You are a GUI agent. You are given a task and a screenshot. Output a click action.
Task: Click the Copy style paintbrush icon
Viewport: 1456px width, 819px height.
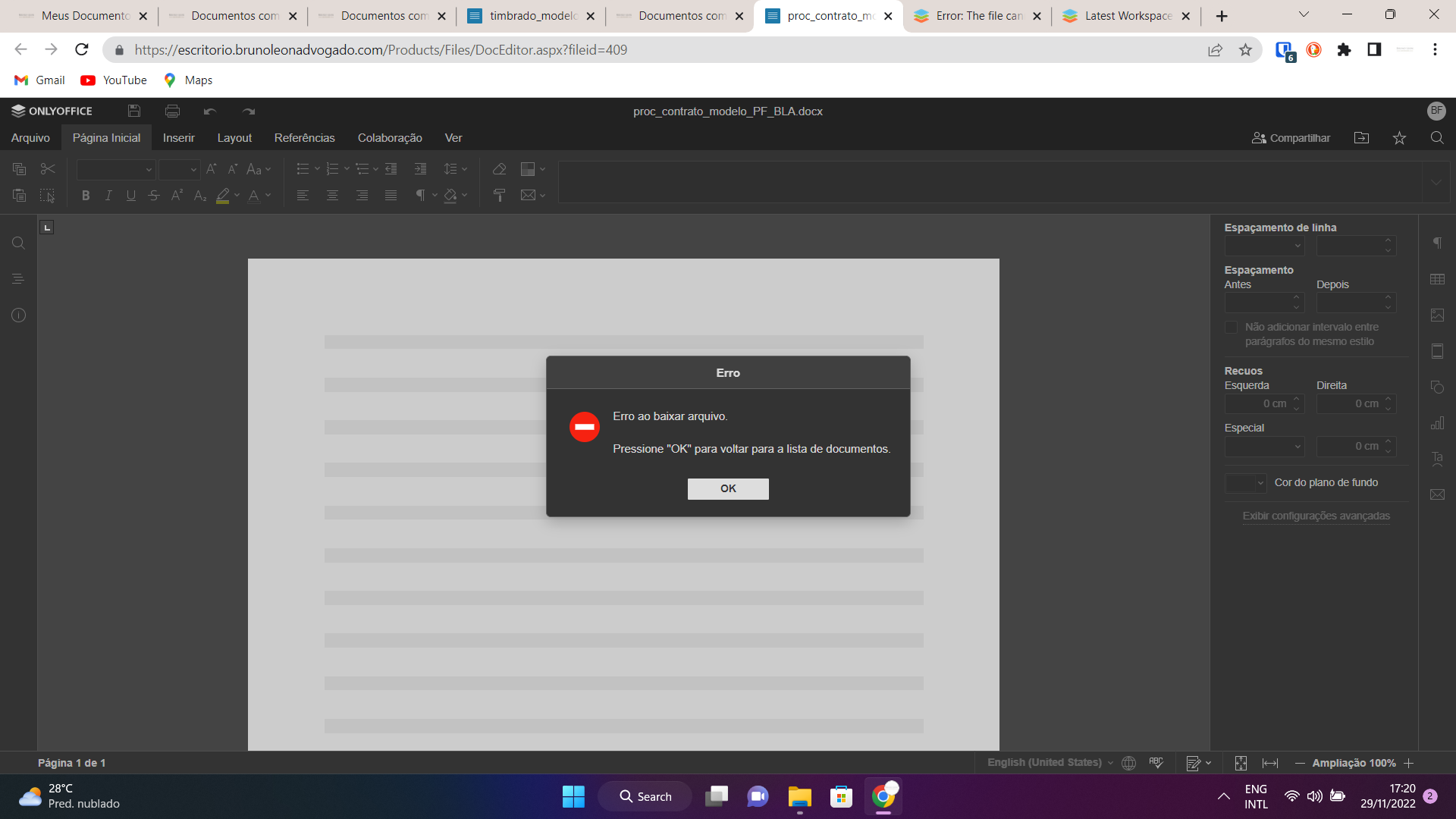(x=499, y=196)
